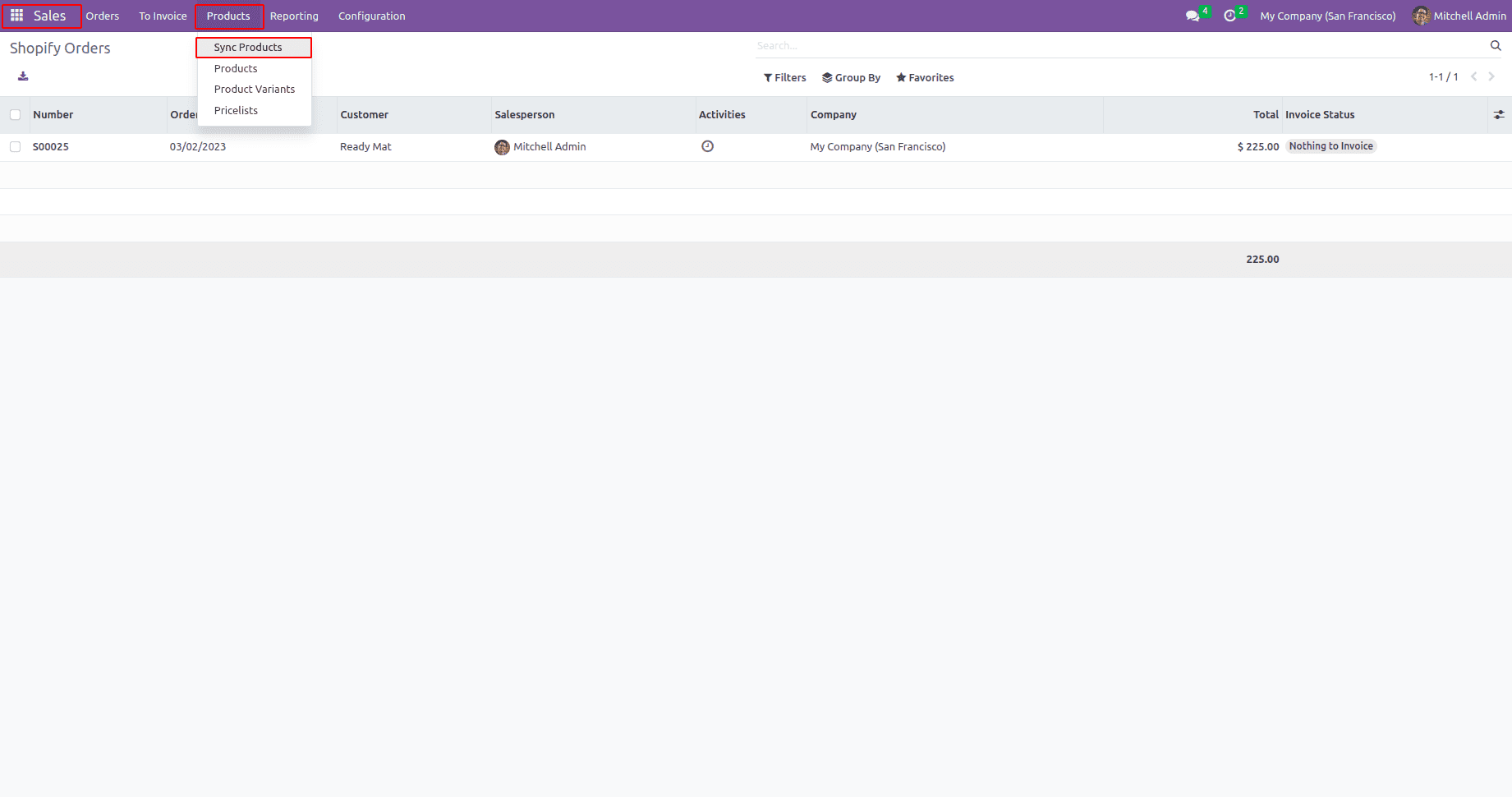Open the activities clock icon in top bar
The image size is (1512, 797).
[x=1229, y=16]
